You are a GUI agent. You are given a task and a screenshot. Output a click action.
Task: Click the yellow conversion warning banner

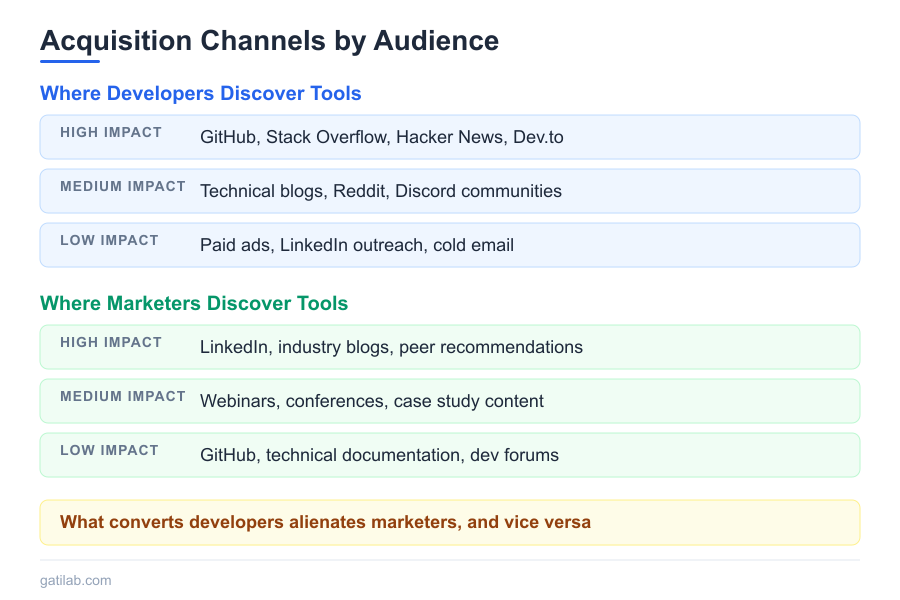click(x=450, y=522)
